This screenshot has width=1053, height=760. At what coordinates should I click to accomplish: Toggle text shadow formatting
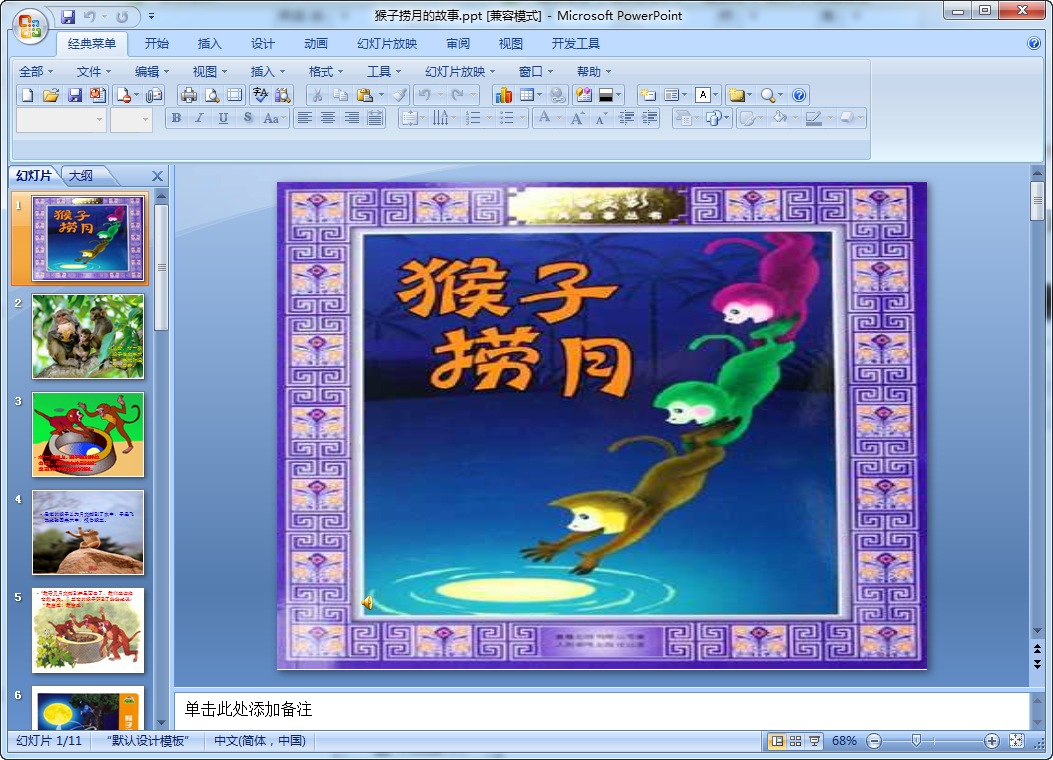click(248, 118)
